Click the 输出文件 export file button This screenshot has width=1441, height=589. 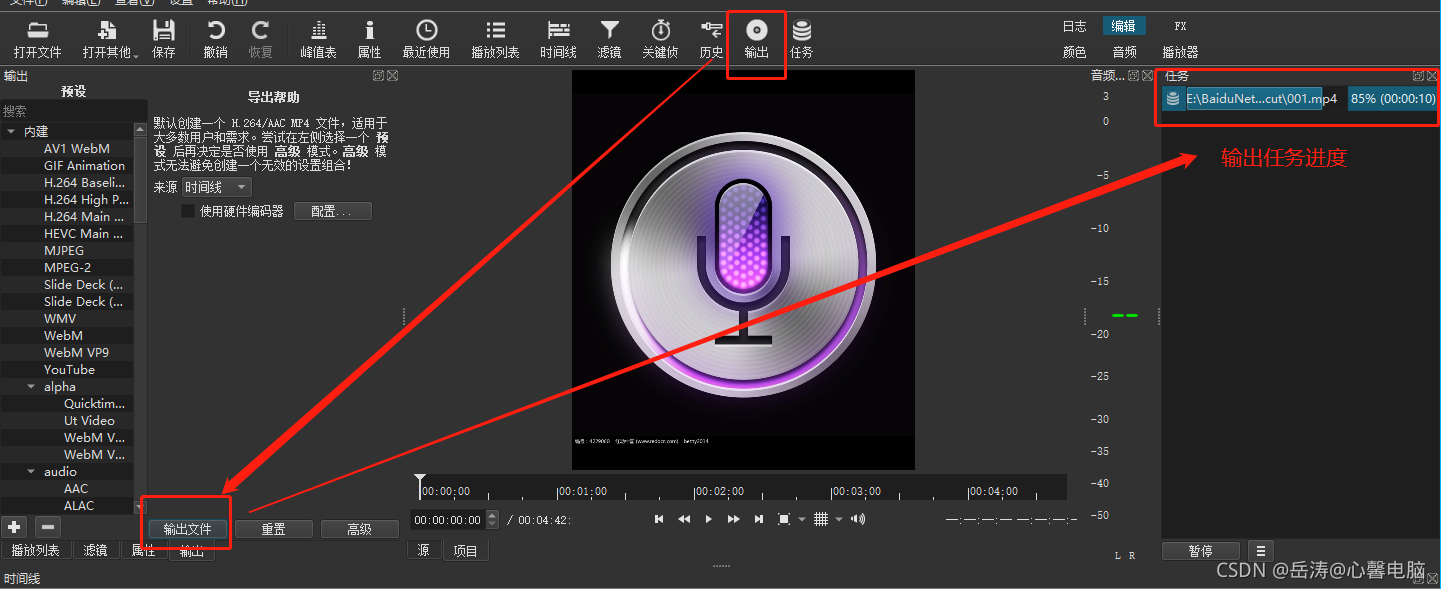188,529
